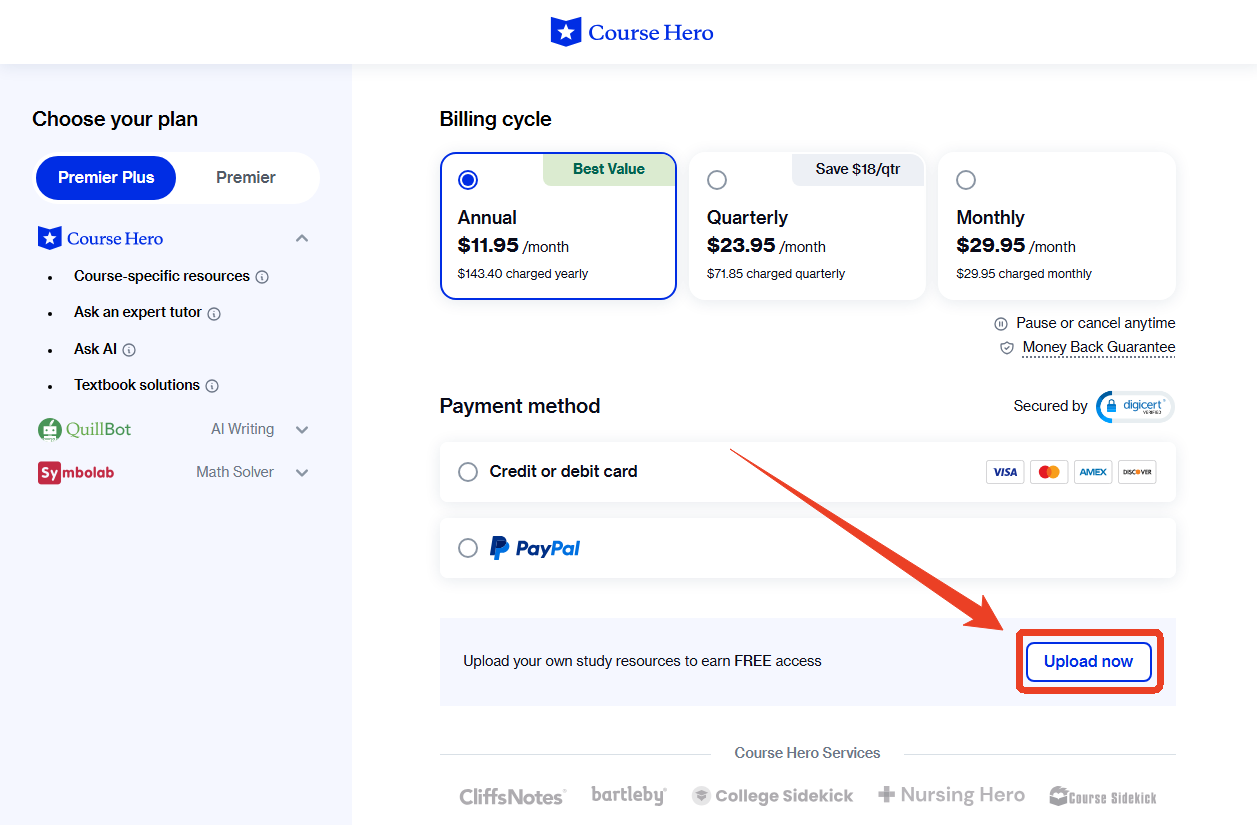
Task: Click the bartleby logo
Action: (629, 795)
